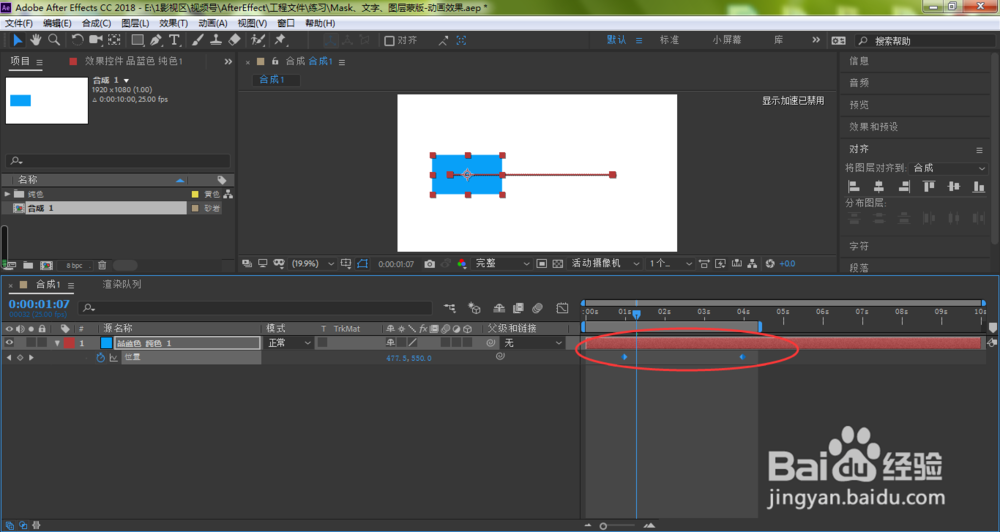The height and width of the screenshot is (532, 1000).
Task: Open the 活动摄像机 view dropdown
Action: click(605, 264)
